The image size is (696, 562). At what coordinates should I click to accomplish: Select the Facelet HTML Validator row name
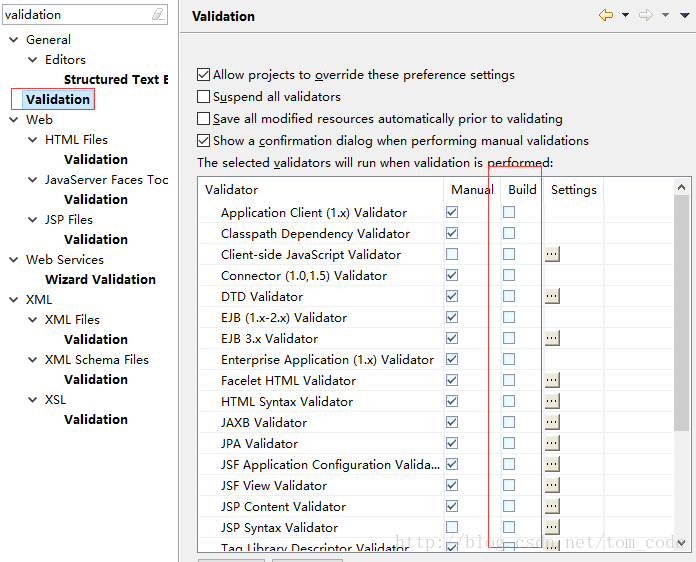point(289,380)
